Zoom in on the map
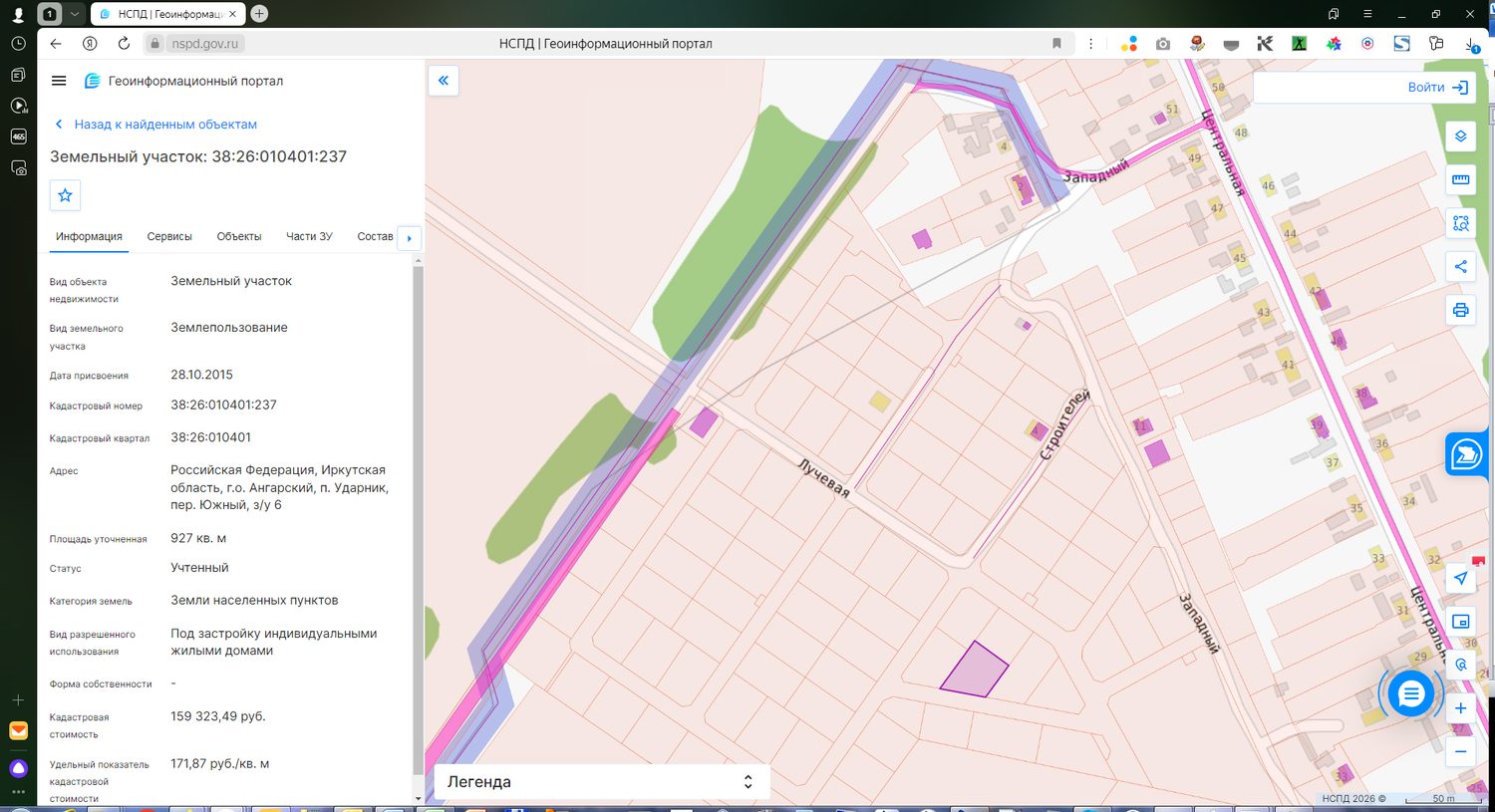 (x=1460, y=708)
